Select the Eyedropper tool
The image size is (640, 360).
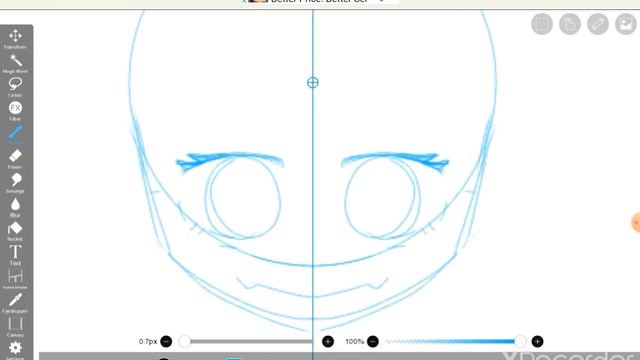[16, 303]
